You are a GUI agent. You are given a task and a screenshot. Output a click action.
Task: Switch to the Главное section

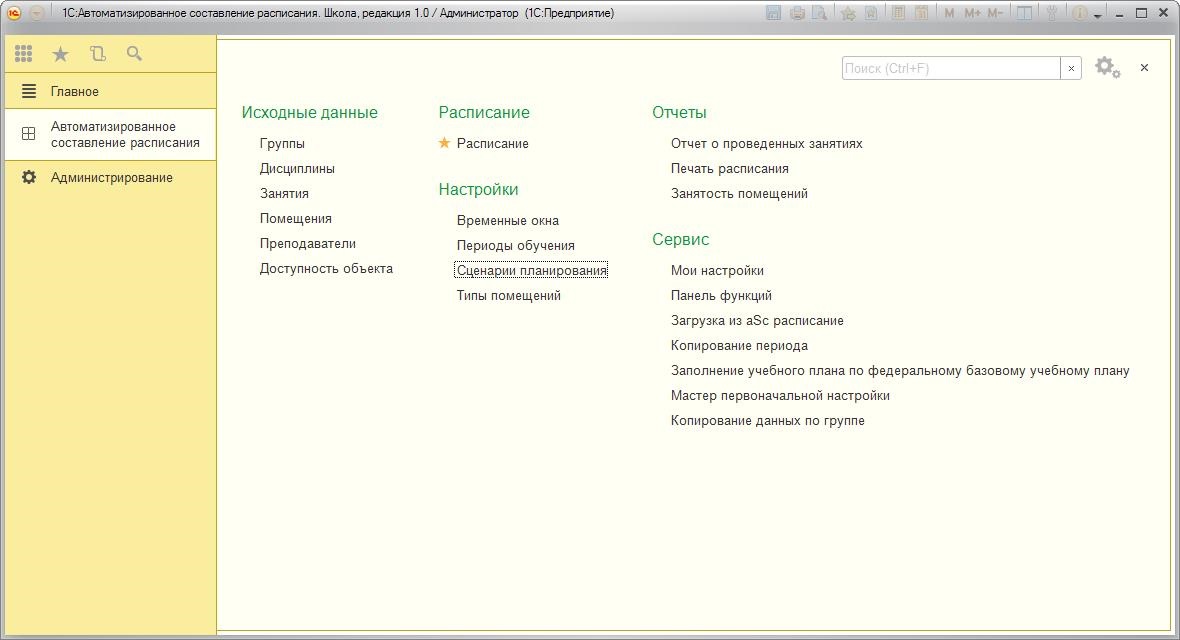click(75, 91)
